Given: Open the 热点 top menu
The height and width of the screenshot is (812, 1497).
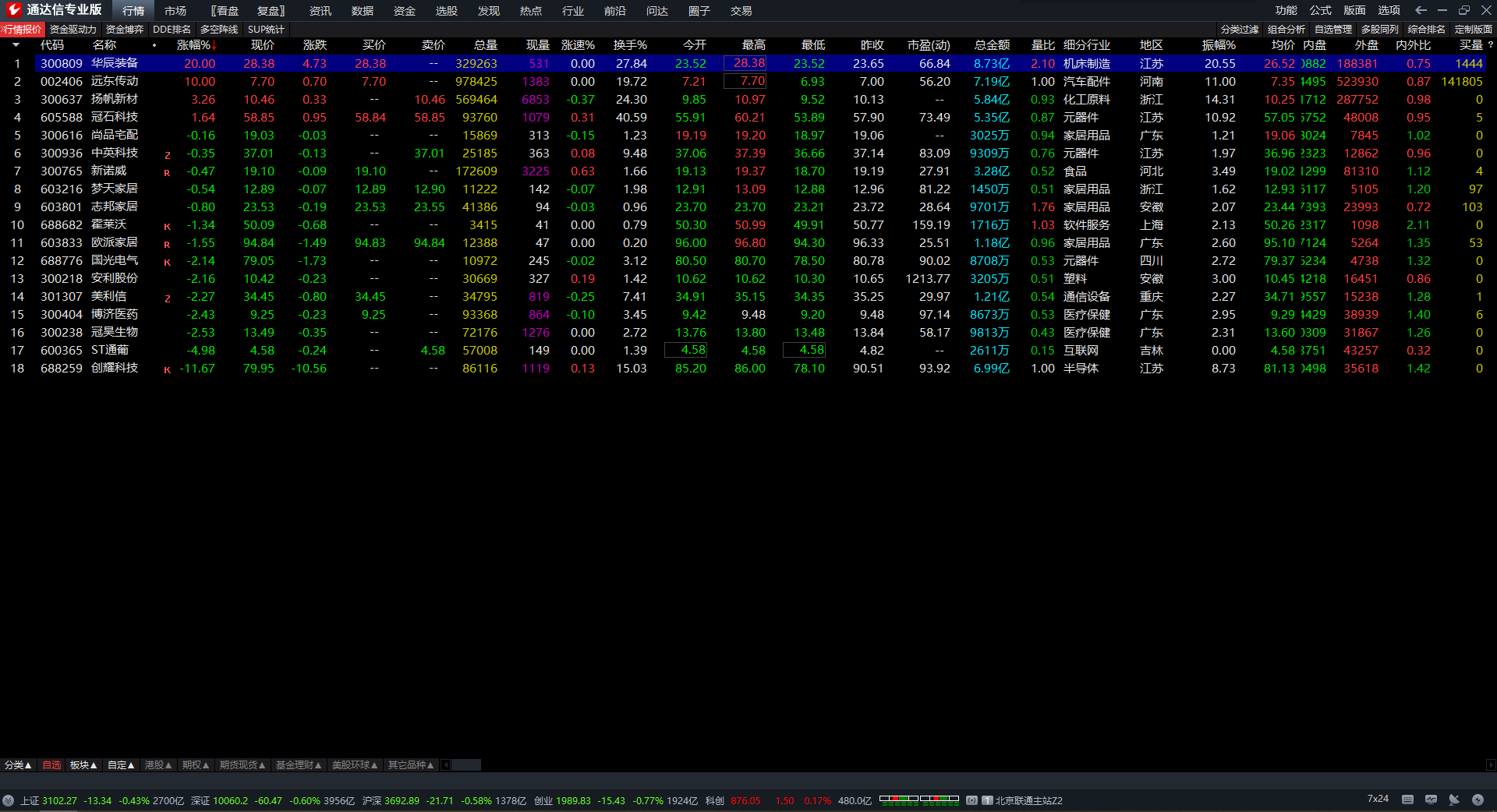Looking at the screenshot, I should (531, 10).
